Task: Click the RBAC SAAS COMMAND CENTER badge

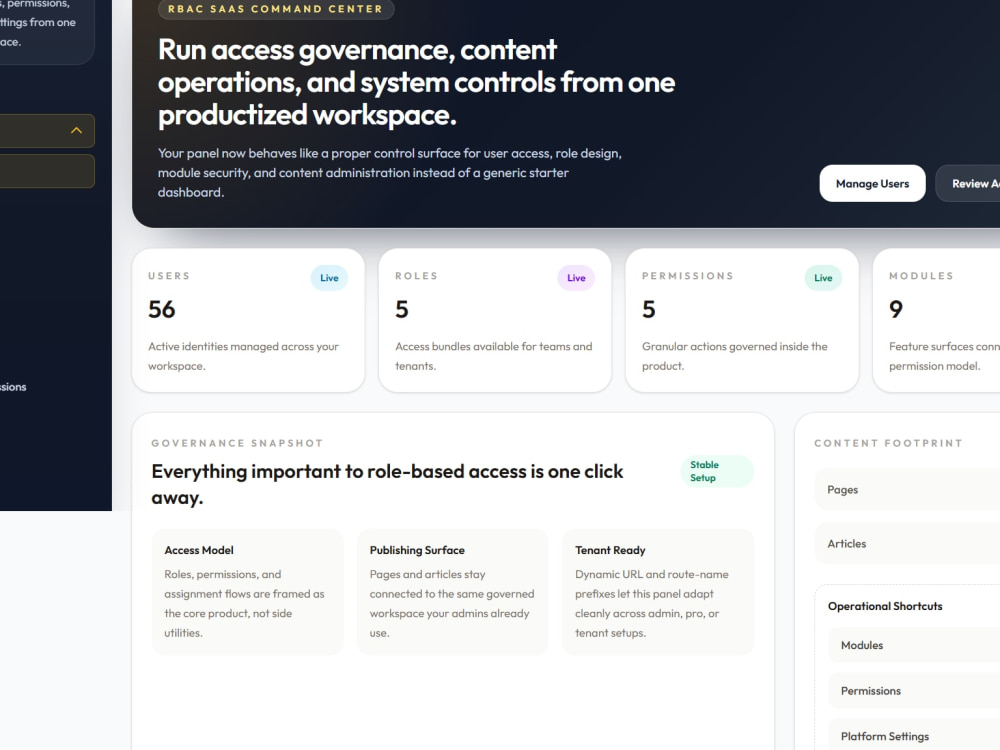Action: point(276,9)
